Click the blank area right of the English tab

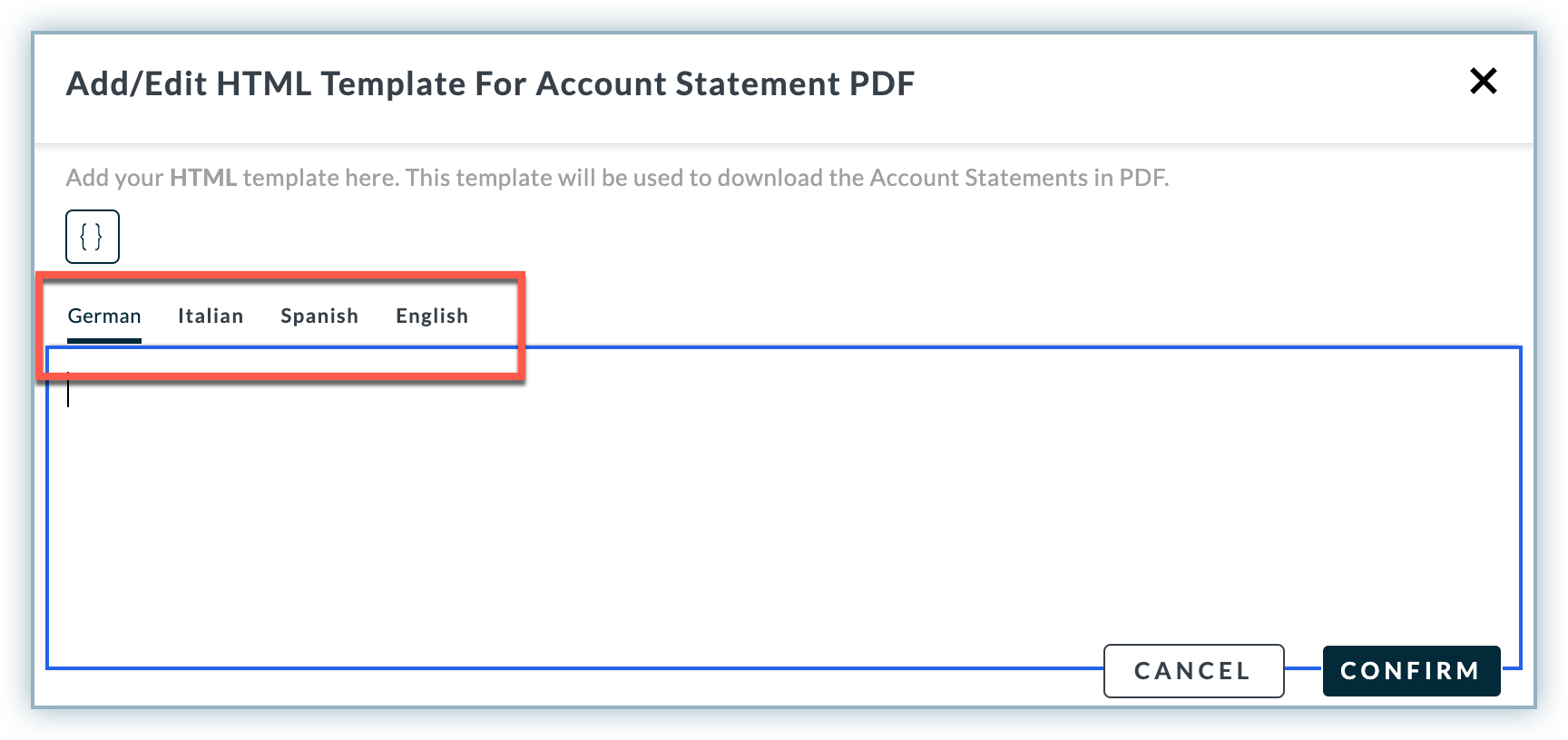[998, 316]
